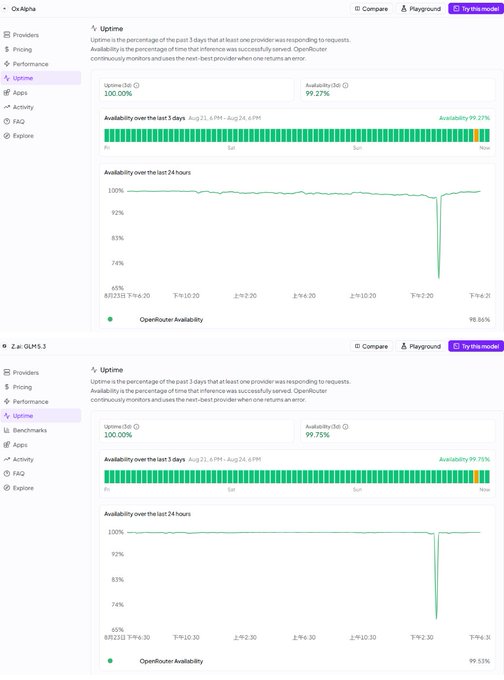504x680 pixels.
Task: Open Apps in the Ox Alpha sidebar
Action: pyautogui.click(x=16, y=92)
